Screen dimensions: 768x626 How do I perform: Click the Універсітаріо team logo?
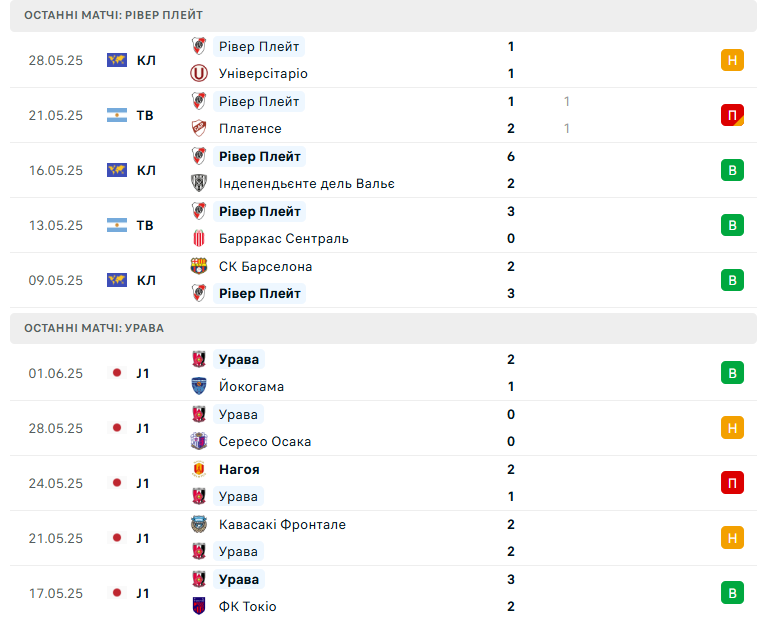pyautogui.click(x=199, y=73)
